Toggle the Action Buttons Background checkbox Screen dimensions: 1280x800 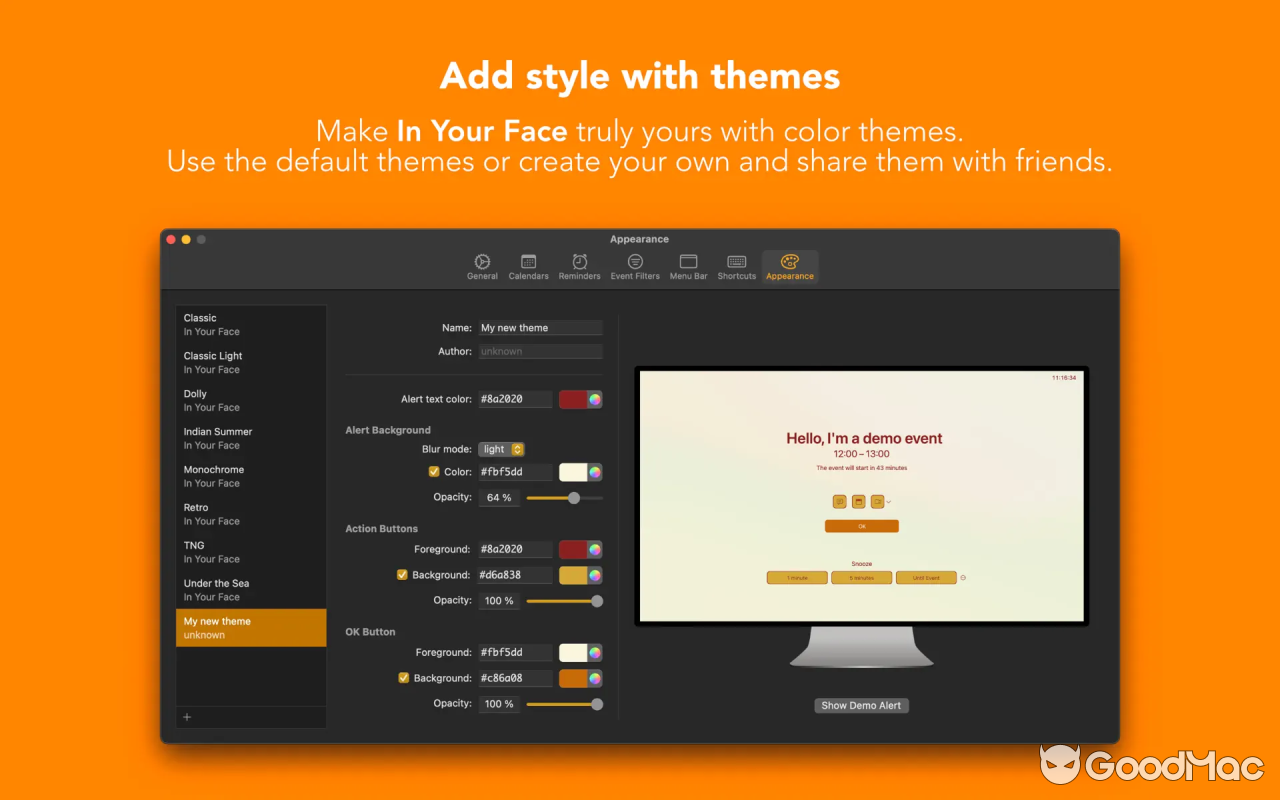pos(402,574)
